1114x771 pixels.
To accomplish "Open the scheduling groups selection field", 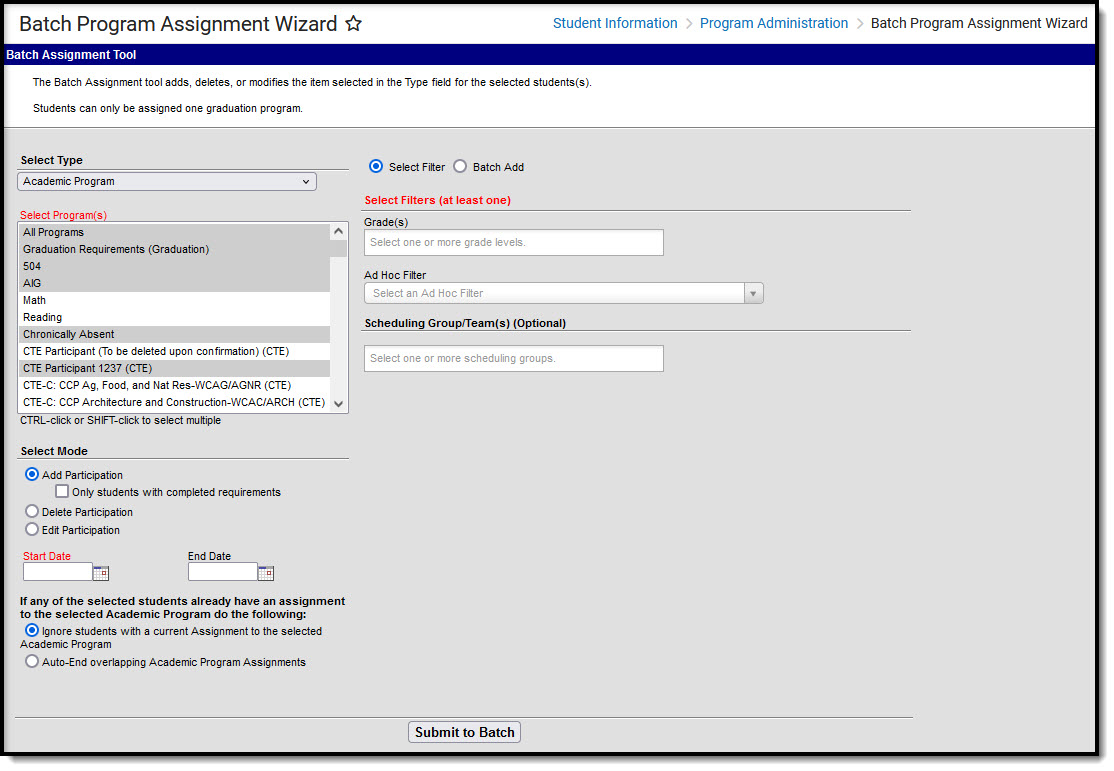I will coord(514,358).
